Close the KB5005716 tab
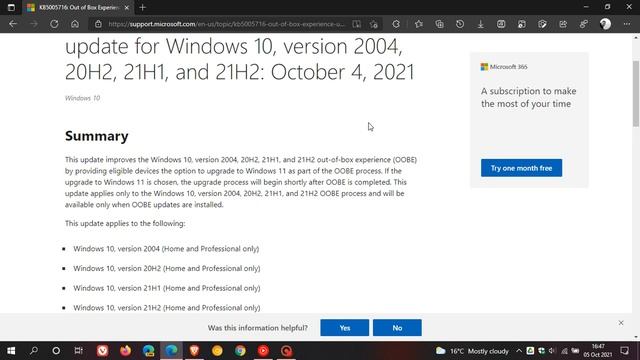The height and width of the screenshot is (360, 640). [127, 7]
